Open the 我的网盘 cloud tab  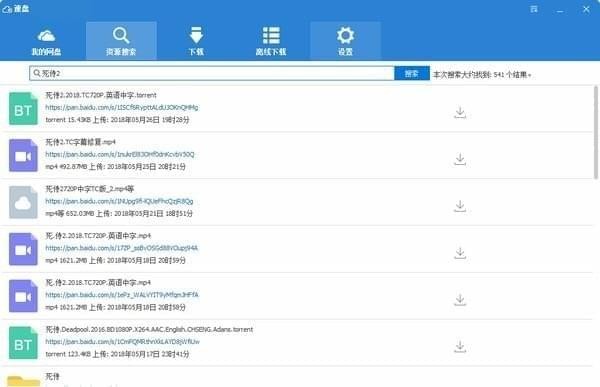[46, 41]
